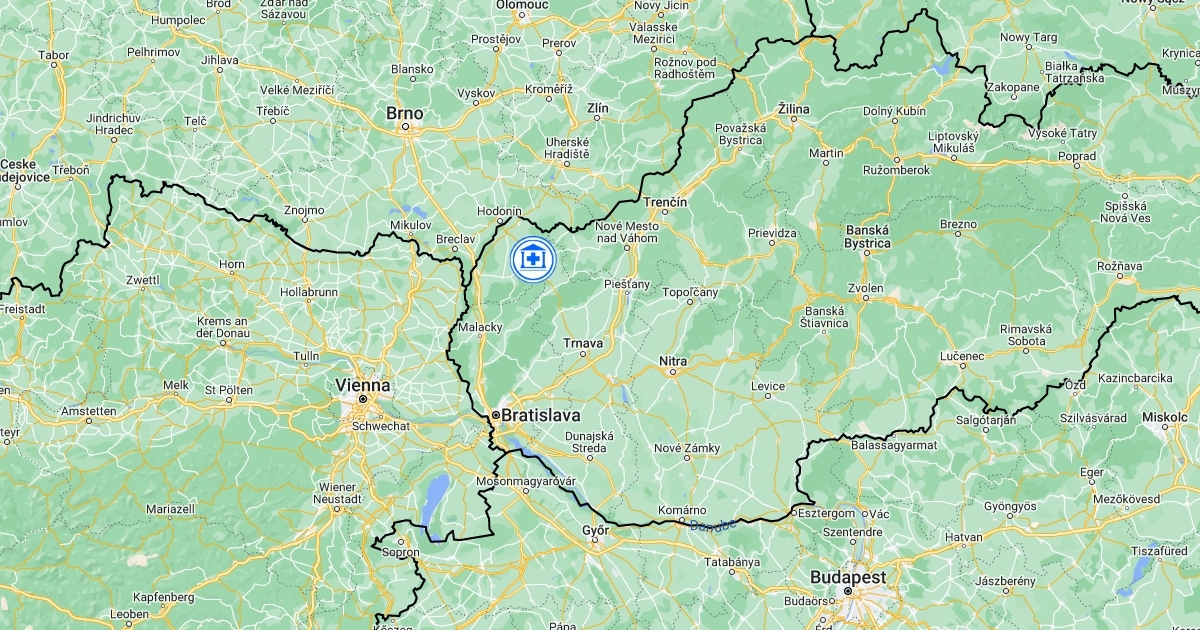Click the Trenčín city label
This screenshot has width=1200, height=630.
[x=666, y=203]
